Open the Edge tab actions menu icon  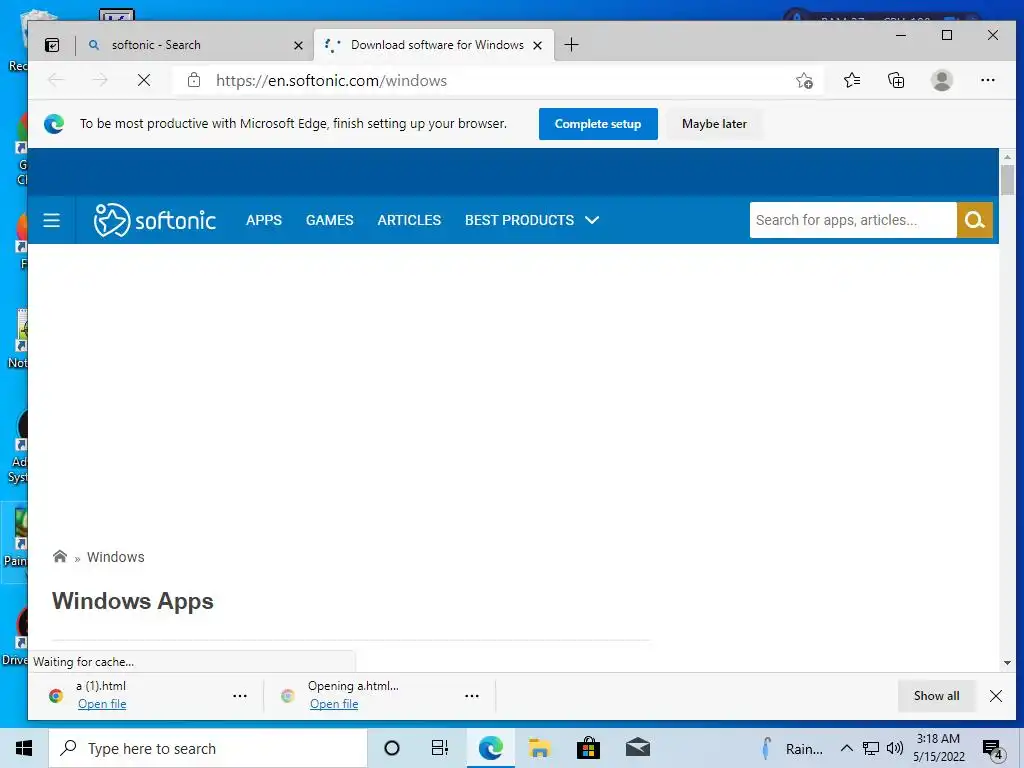(52, 45)
